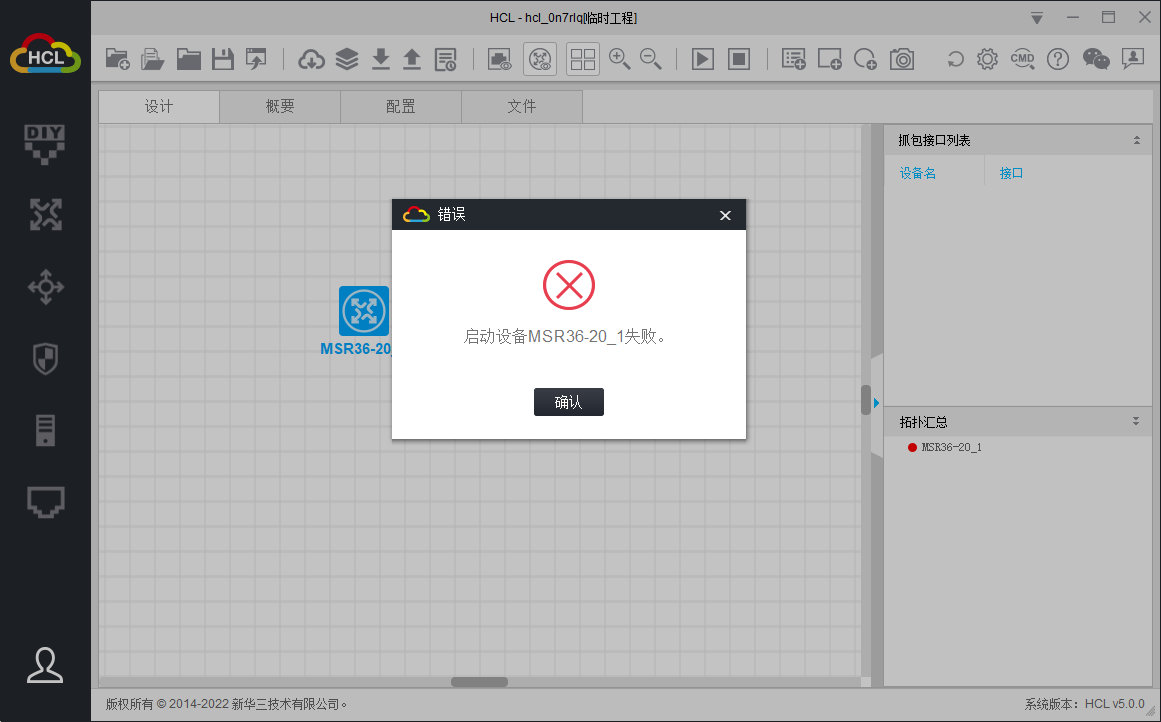Click the zoom in magnifier icon

coord(619,59)
